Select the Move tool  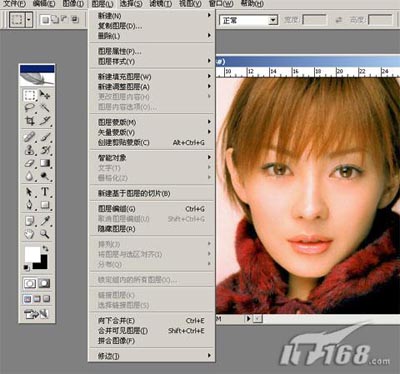pyautogui.click(x=45, y=95)
